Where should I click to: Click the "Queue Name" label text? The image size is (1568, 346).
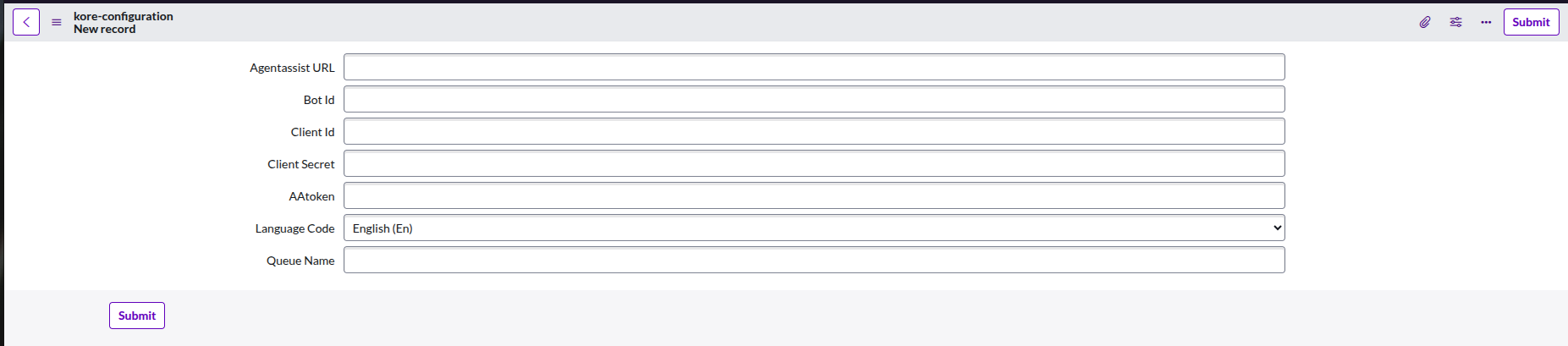[300, 261]
